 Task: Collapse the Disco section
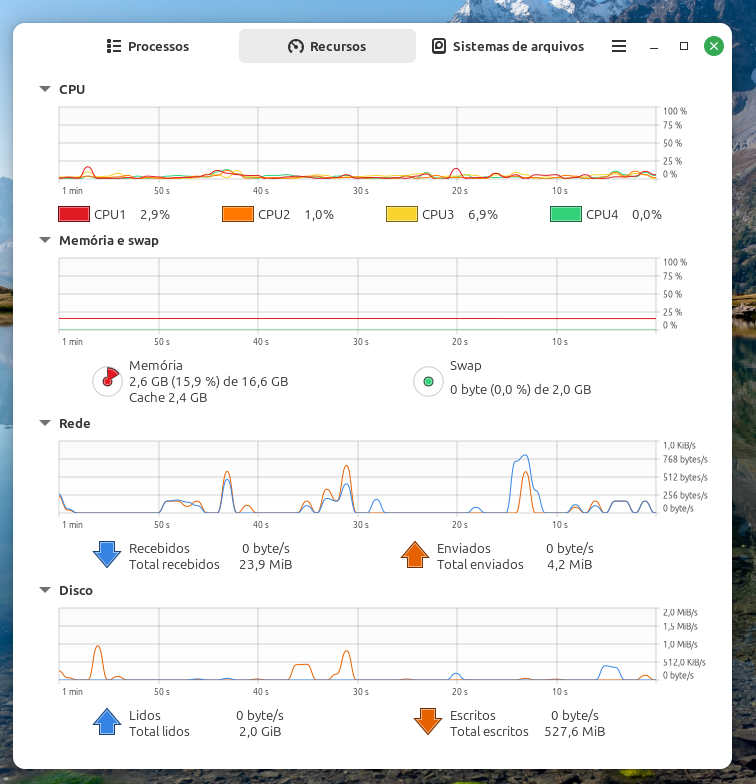pyautogui.click(x=44, y=590)
